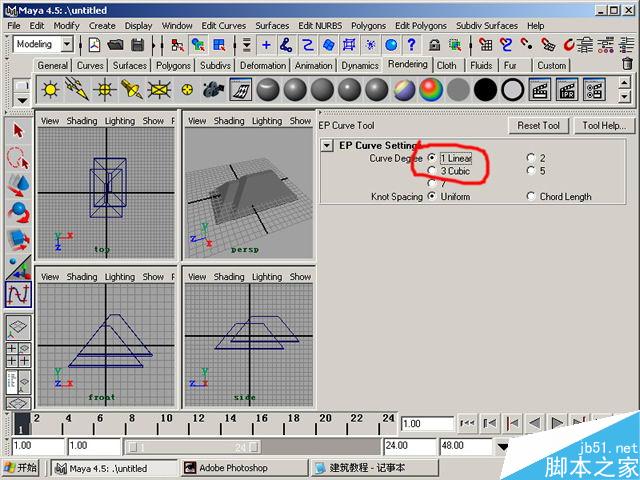Create a directional light from shelf
Viewport: 640px width, 480px height.
point(78,89)
